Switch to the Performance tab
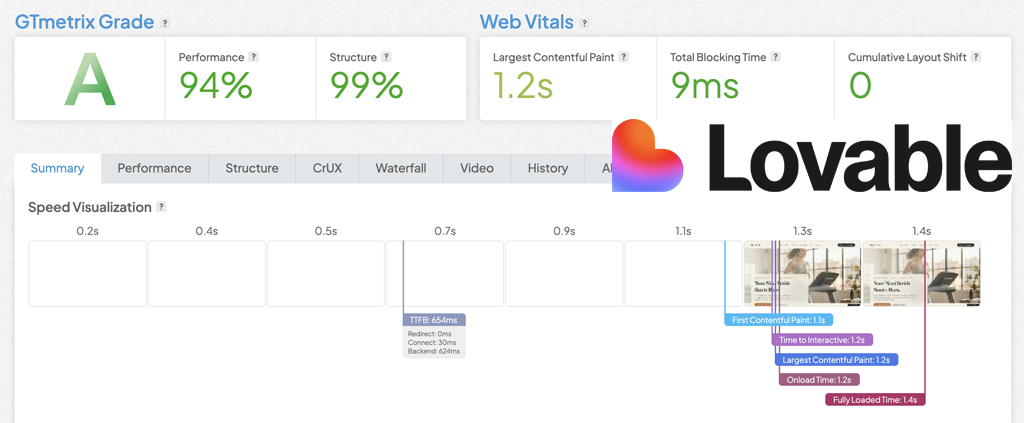Screen dimensions: 1024x423 pyautogui.click(x=154, y=168)
